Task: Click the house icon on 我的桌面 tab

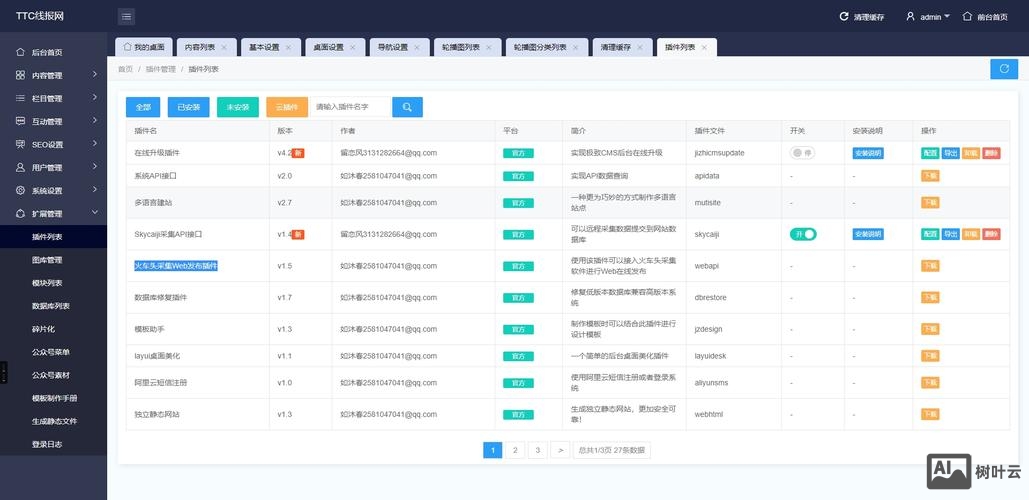Action: 127,47
